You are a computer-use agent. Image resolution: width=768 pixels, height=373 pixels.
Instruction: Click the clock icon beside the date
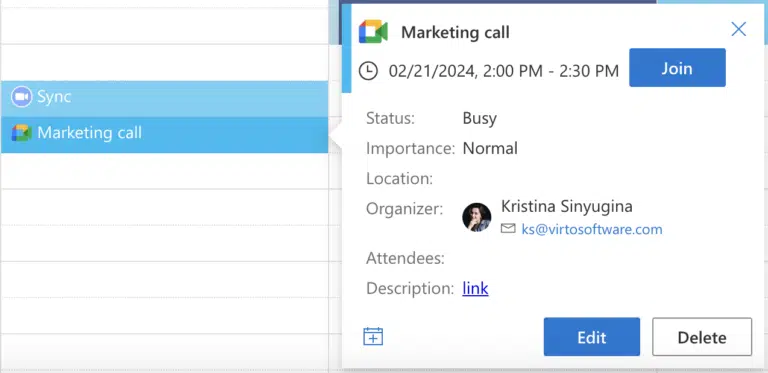368,70
